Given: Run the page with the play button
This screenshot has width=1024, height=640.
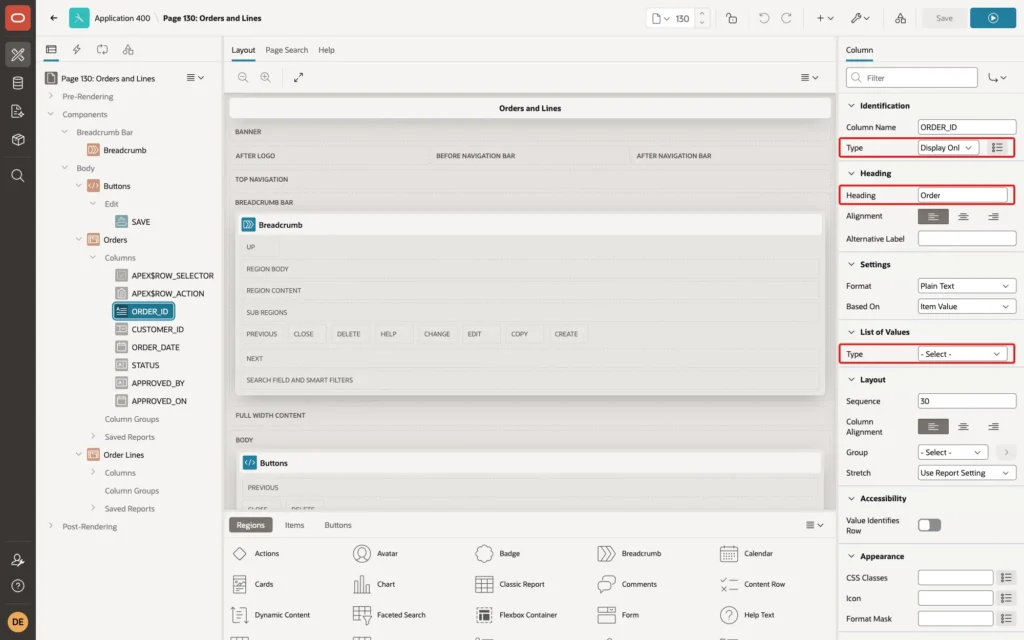Looking at the screenshot, I should click(993, 18).
